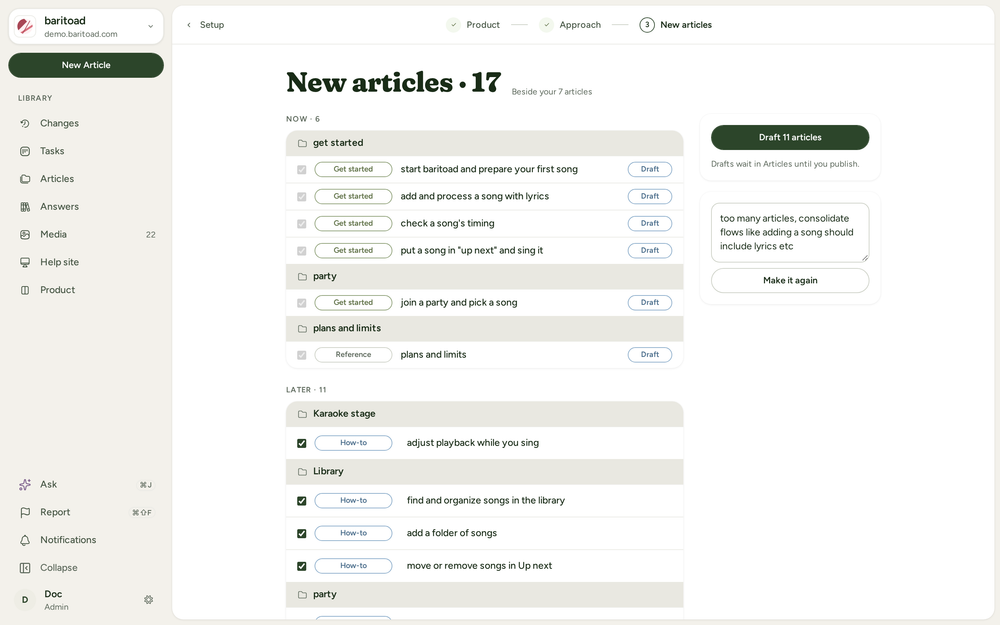Open type dropdown for join a party article

pos(353,302)
